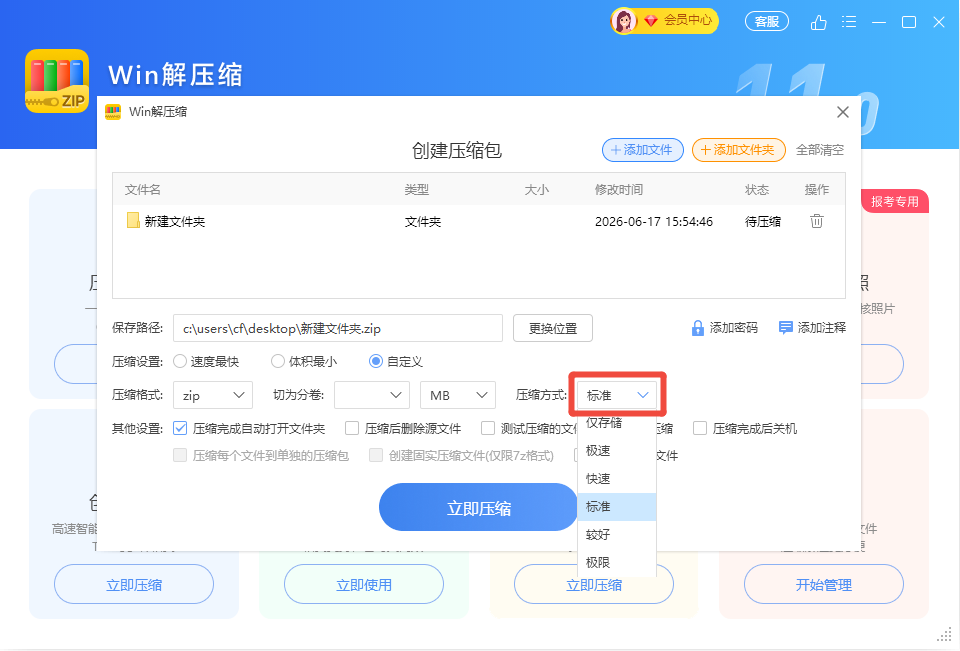Open the zip 压缩格式 dropdown

pos(213,395)
